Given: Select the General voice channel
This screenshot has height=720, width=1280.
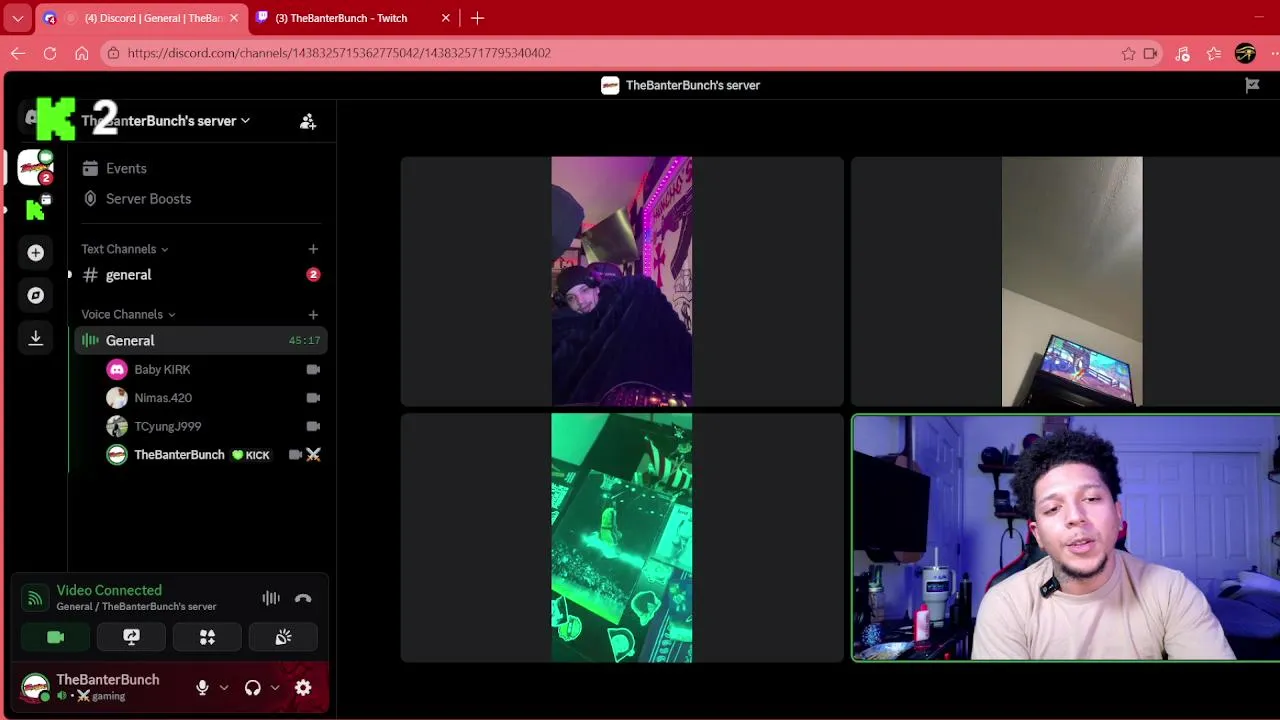Looking at the screenshot, I should click(200, 341).
